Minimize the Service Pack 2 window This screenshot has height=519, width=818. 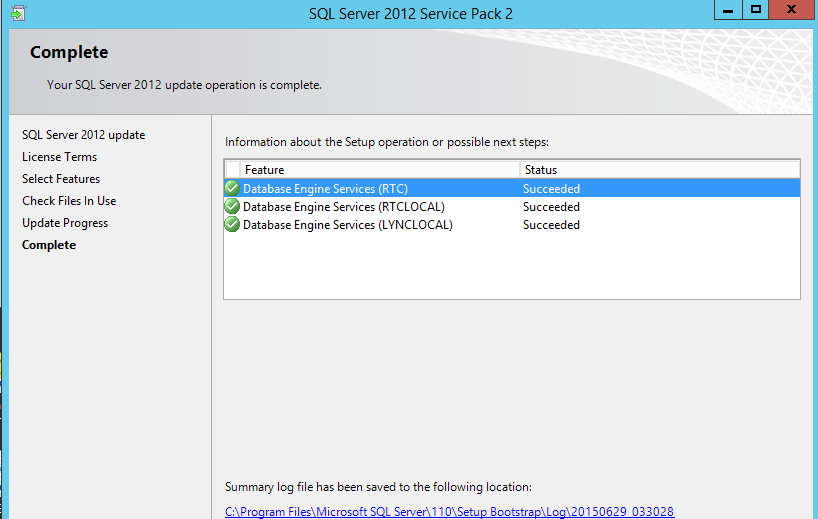pos(729,9)
